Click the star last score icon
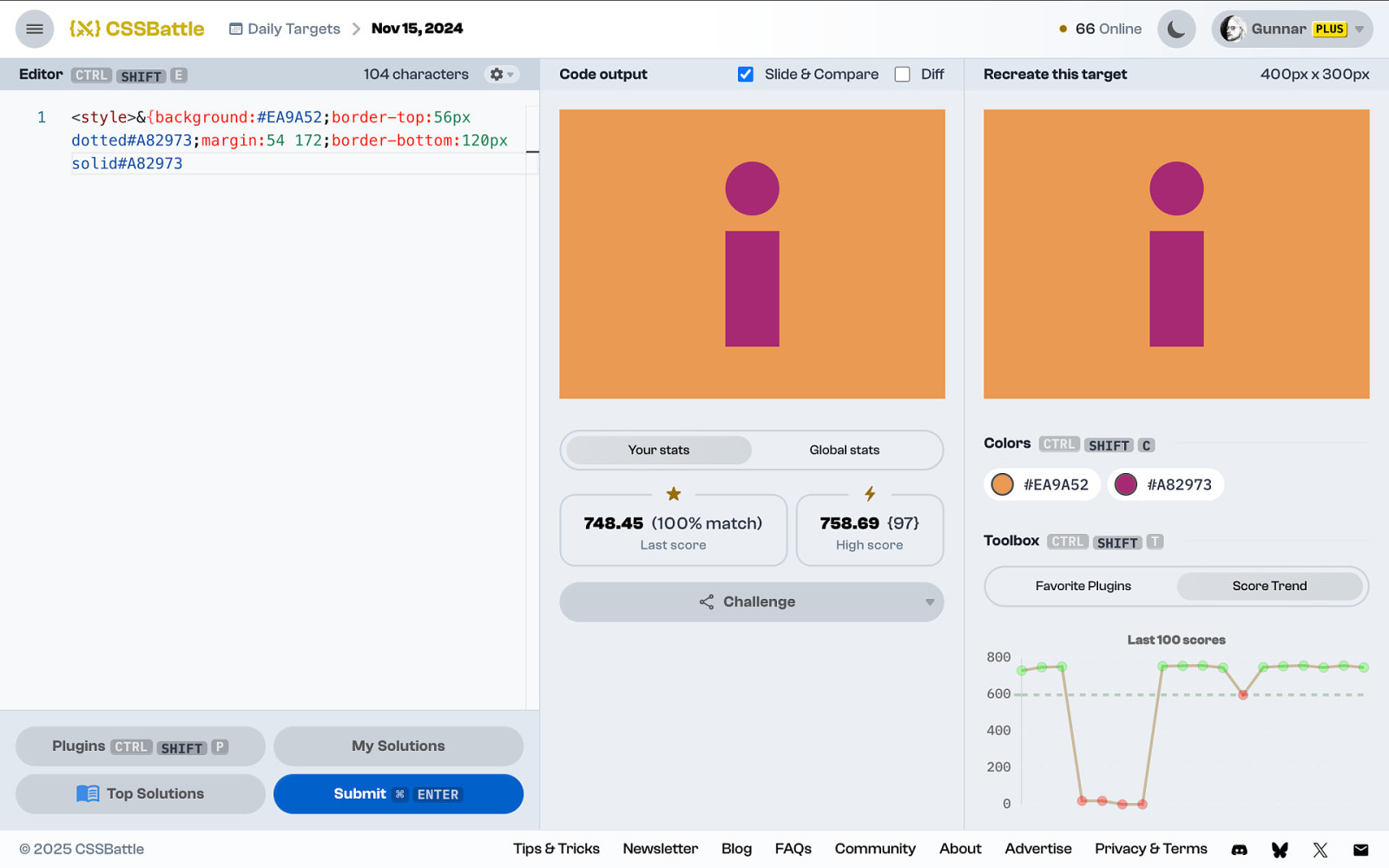Viewport: 1389px width, 868px height. tap(674, 494)
